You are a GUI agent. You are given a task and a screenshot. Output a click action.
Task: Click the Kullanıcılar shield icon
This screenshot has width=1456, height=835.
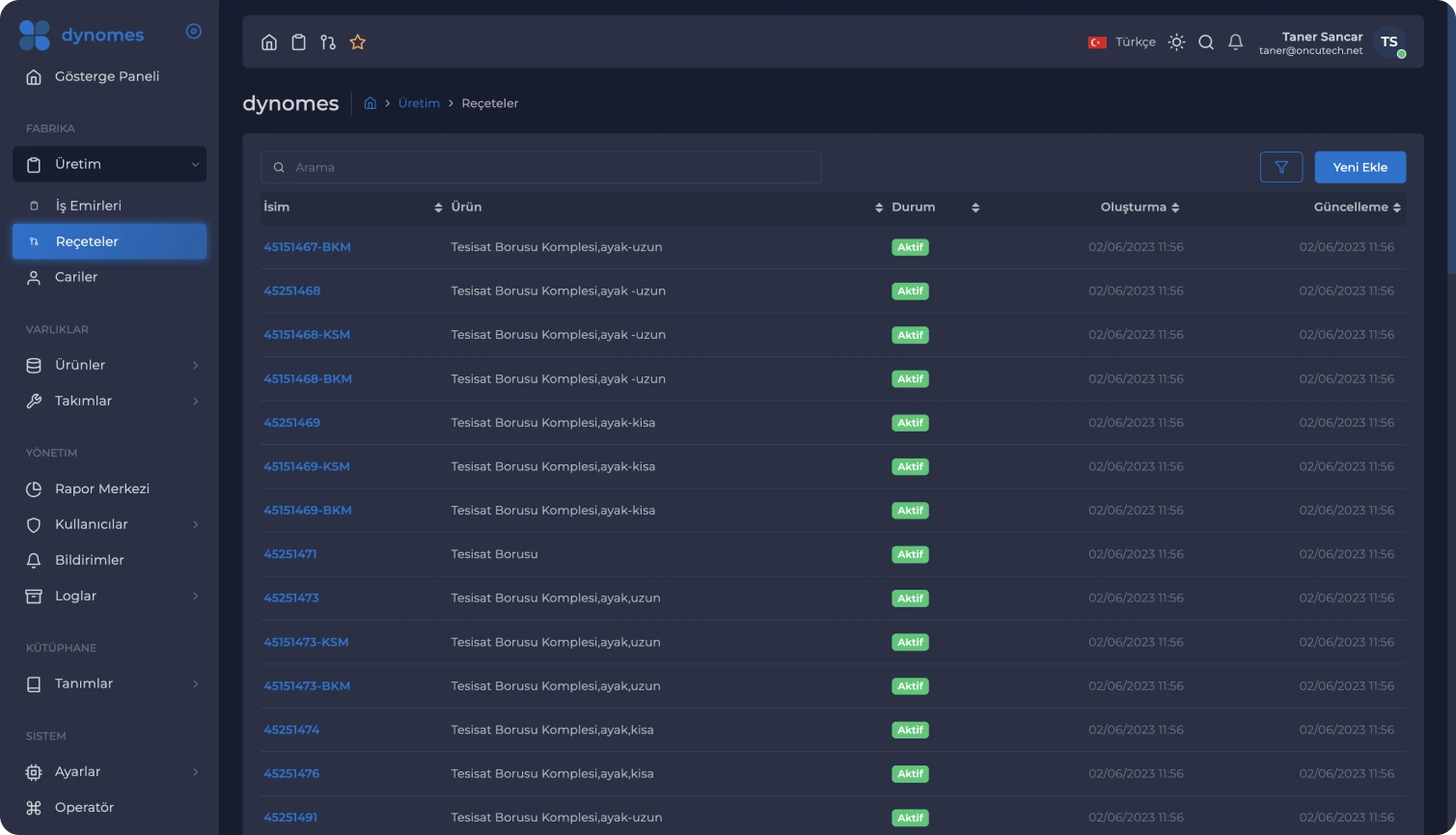(x=34, y=524)
